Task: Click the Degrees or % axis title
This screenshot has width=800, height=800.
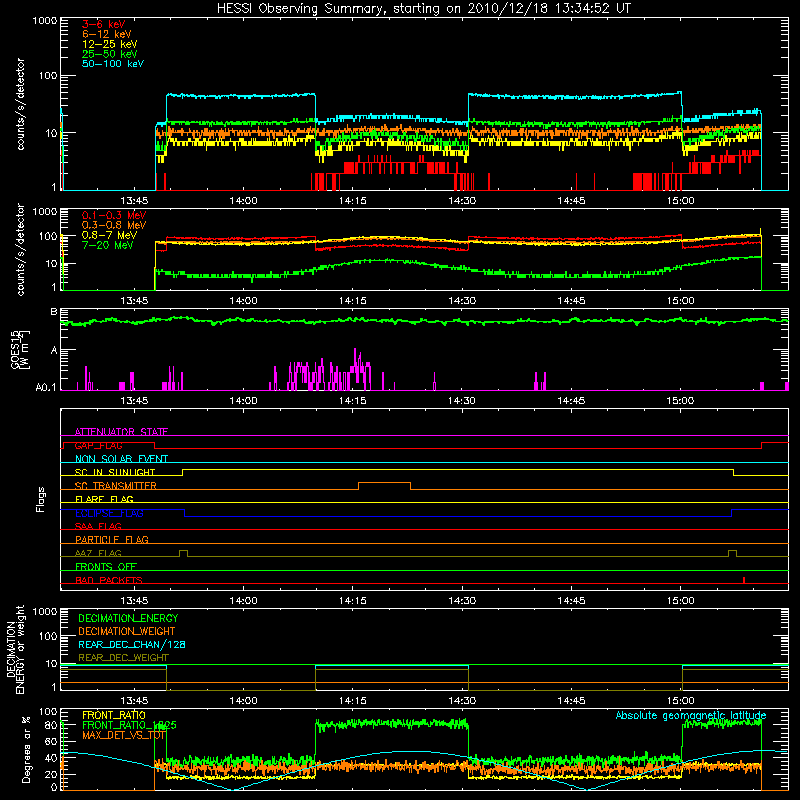Action: pyautogui.click(x=26, y=749)
